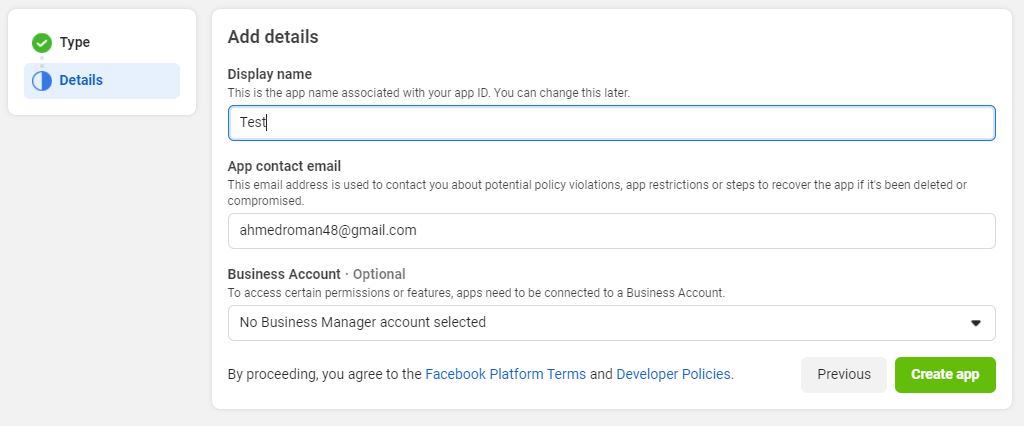
Task: Click the 'Optional' text next to Business Account
Action: pos(378,274)
